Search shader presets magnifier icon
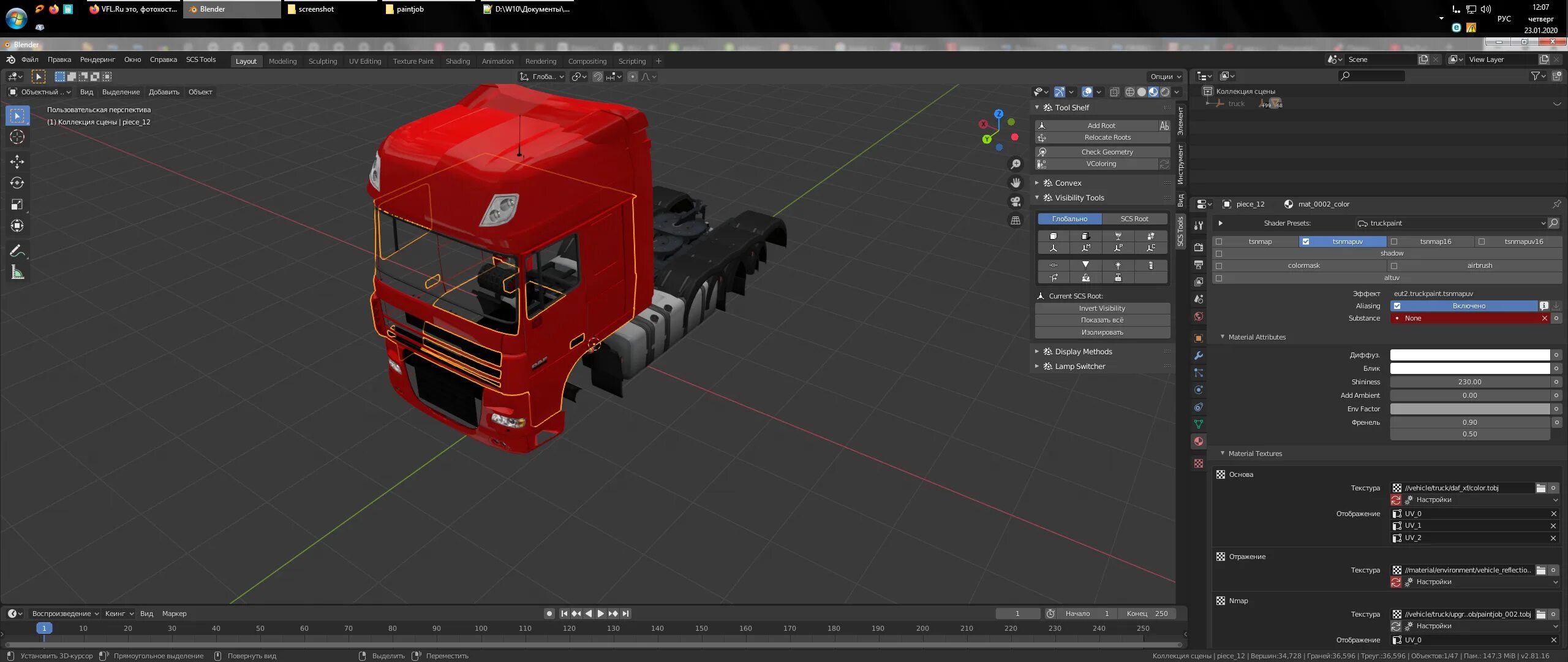1568x662 pixels. (1554, 223)
